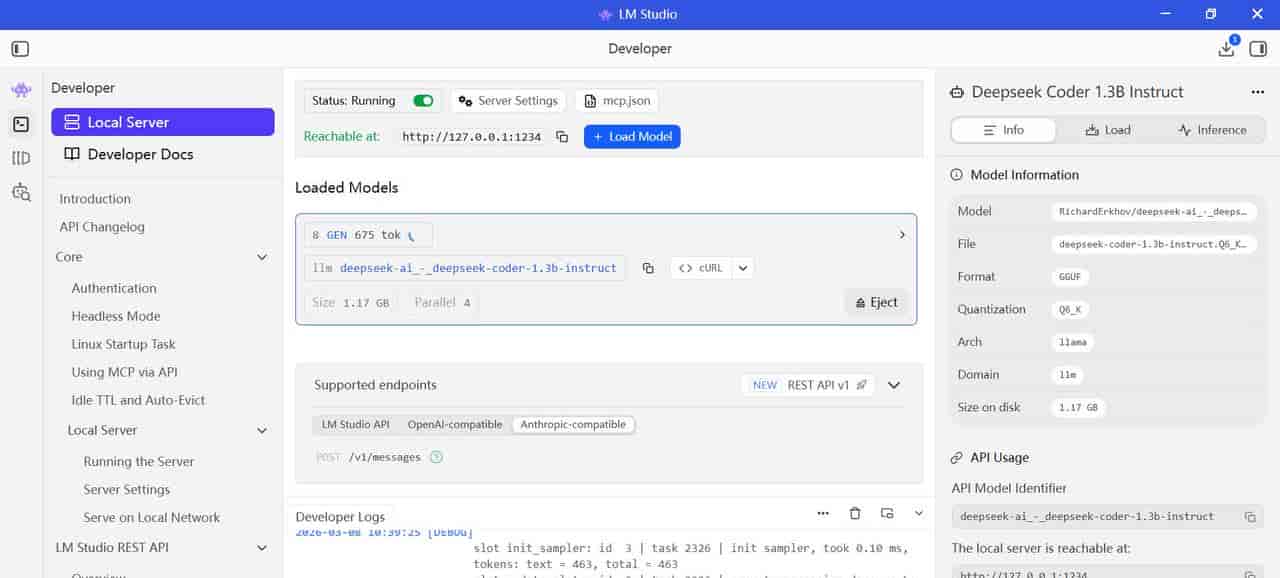
Task: Click the Load Model button
Action: pyautogui.click(x=632, y=137)
